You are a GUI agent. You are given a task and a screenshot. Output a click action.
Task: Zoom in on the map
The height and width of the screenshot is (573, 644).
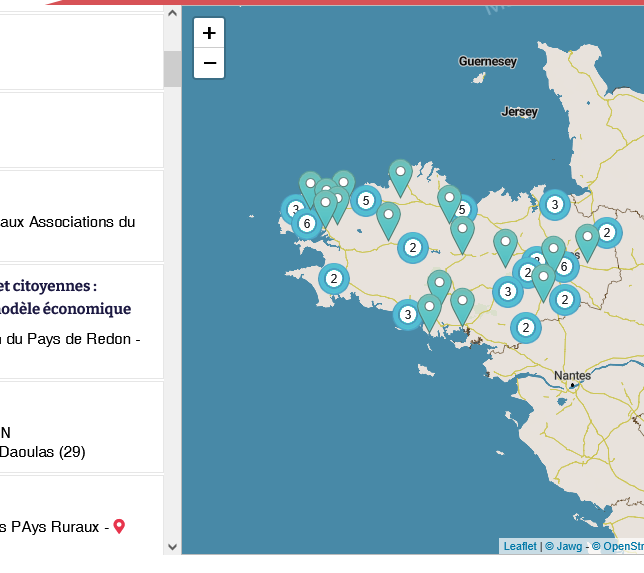point(209,33)
